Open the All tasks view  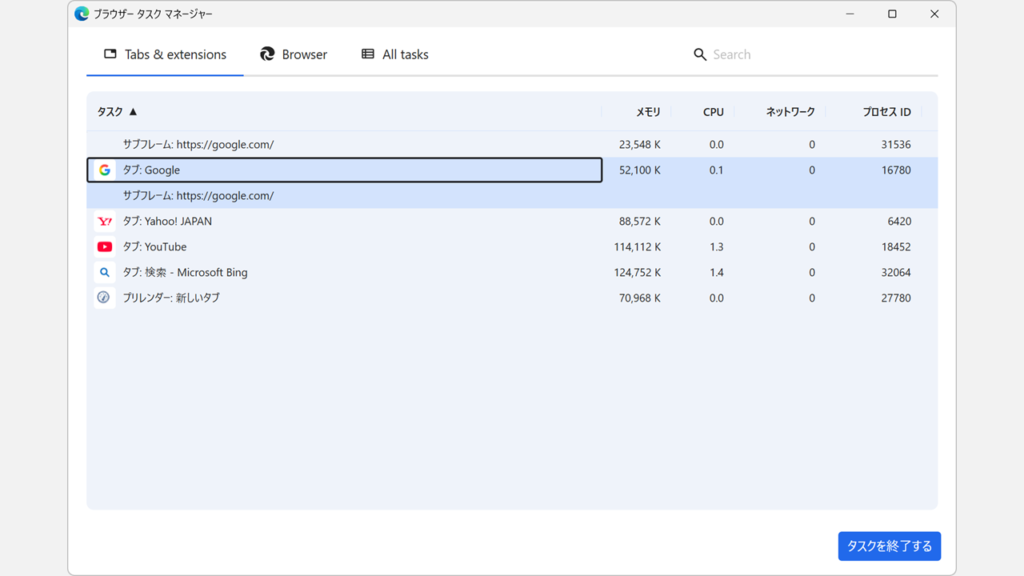404,54
